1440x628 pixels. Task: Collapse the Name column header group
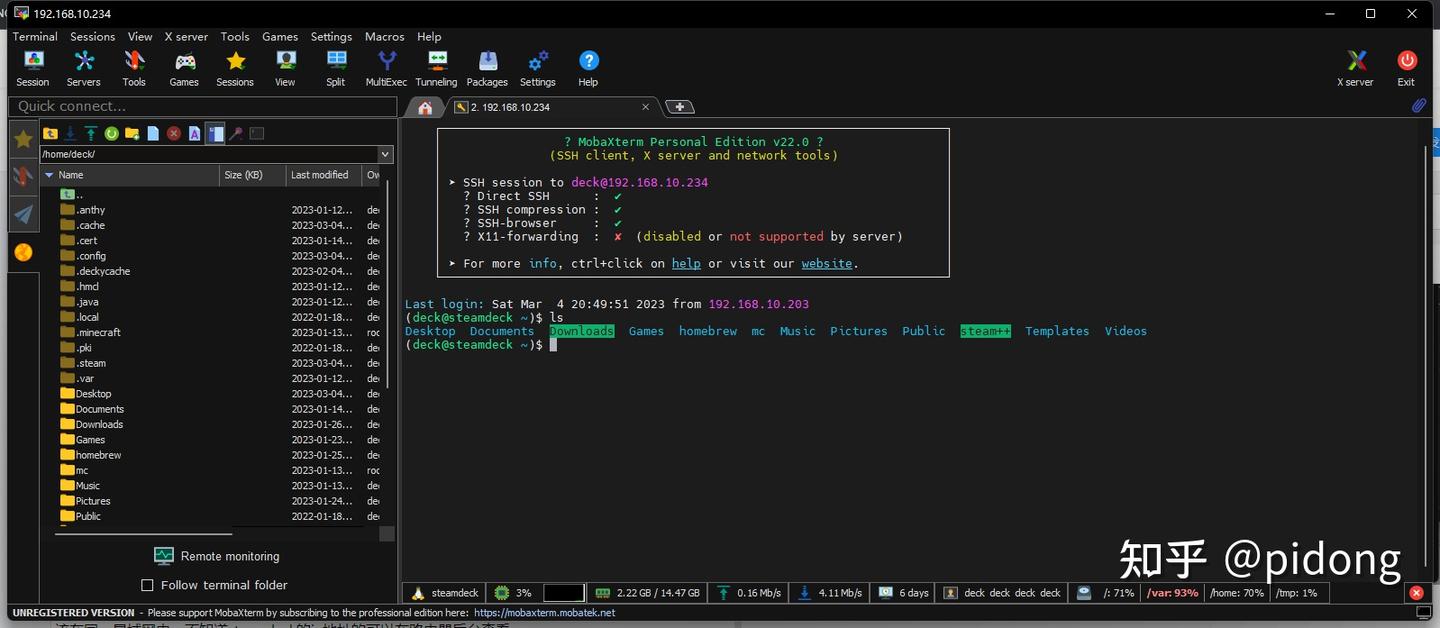click(49, 174)
